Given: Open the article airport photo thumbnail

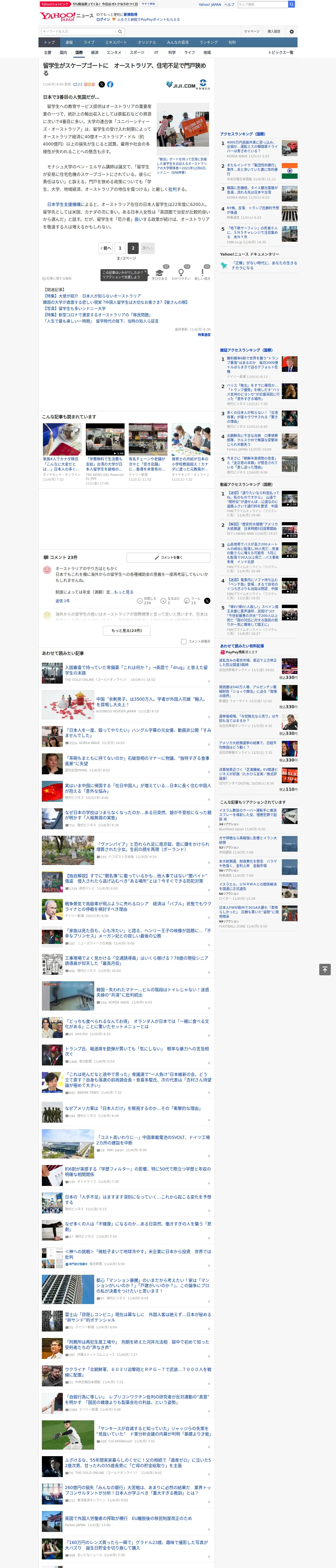Looking at the screenshot, I should tap(183, 129).
